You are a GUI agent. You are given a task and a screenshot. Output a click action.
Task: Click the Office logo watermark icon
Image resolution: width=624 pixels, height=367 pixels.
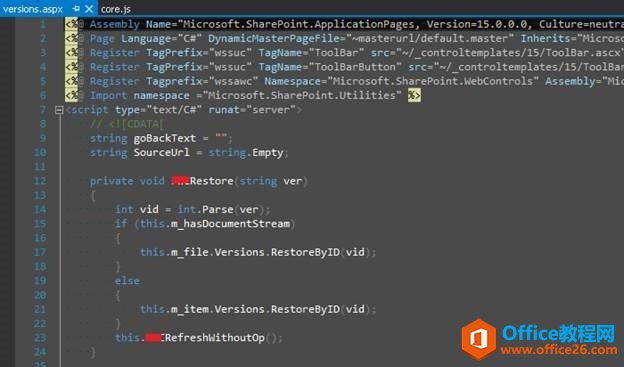479,339
